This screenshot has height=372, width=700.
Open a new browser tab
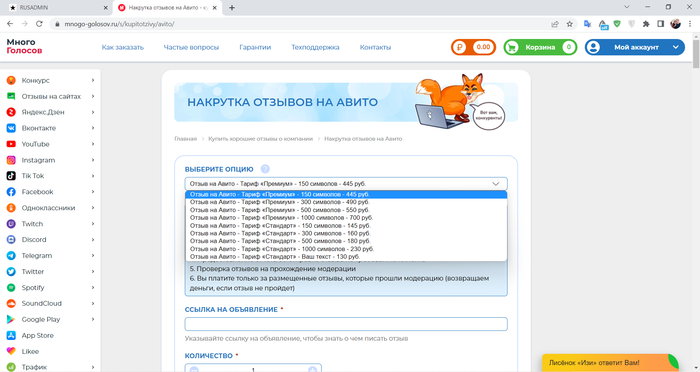[x=232, y=8]
